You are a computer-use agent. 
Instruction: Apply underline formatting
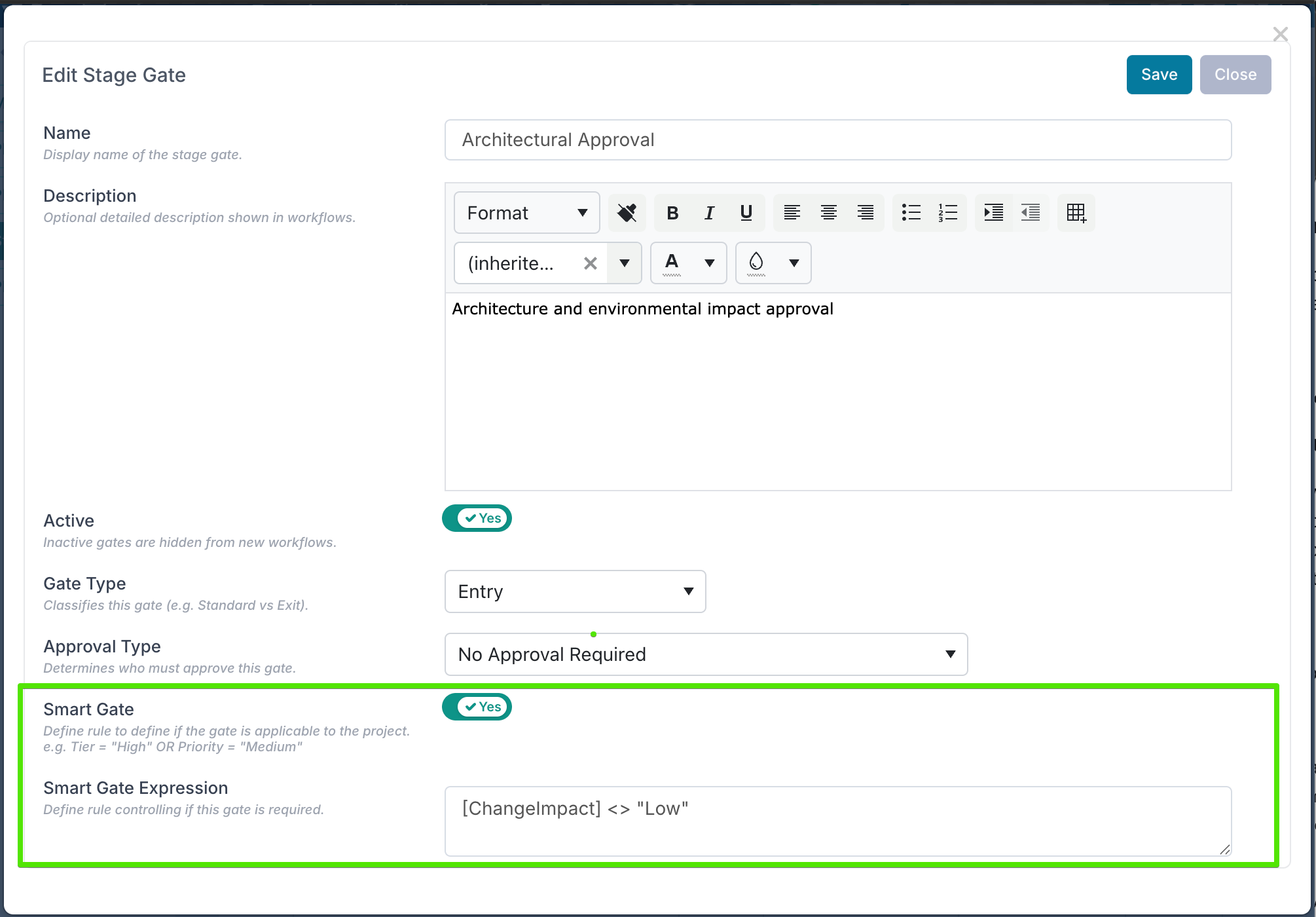(746, 213)
